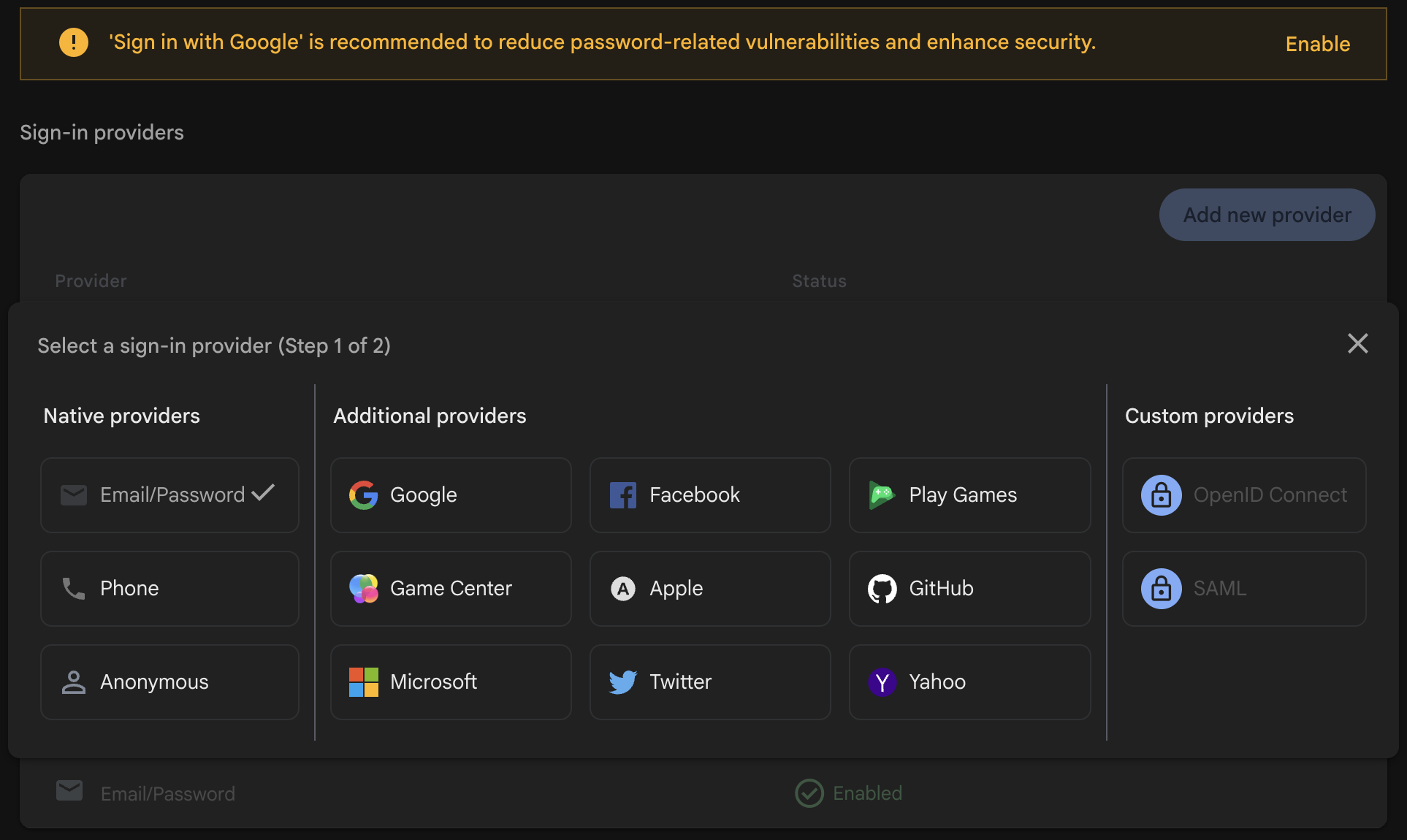This screenshot has height=840, width=1407.
Task: Click the Enabled status text
Action: (x=867, y=793)
